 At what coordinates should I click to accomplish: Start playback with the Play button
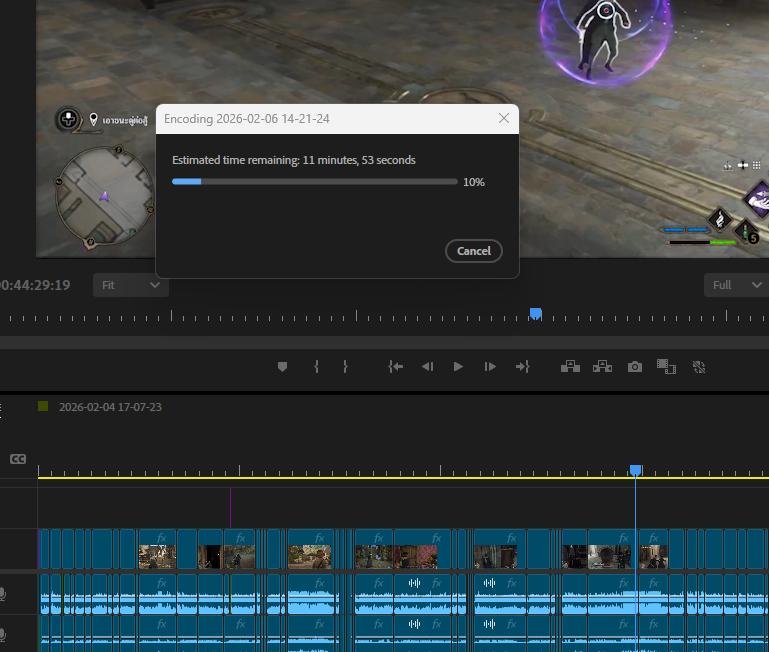(x=458, y=366)
